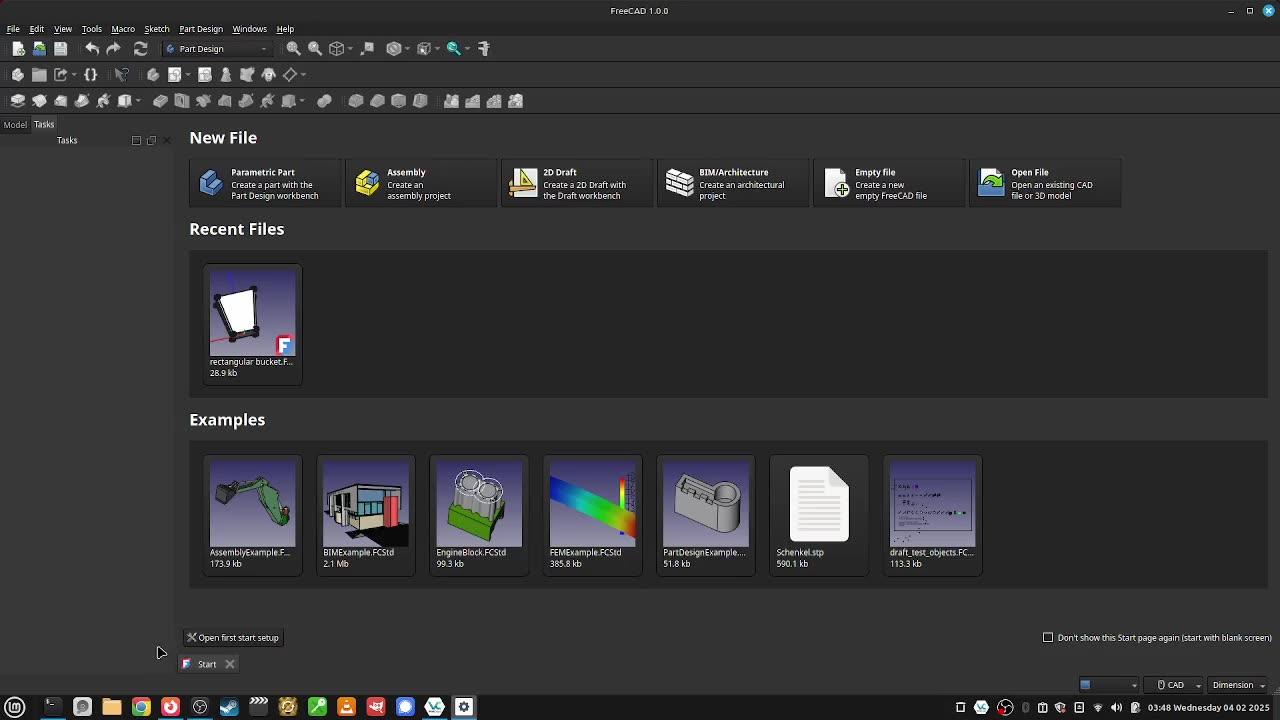Open the Sketch menu
This screenshot has width=1280, height=720.
point(157,29)
